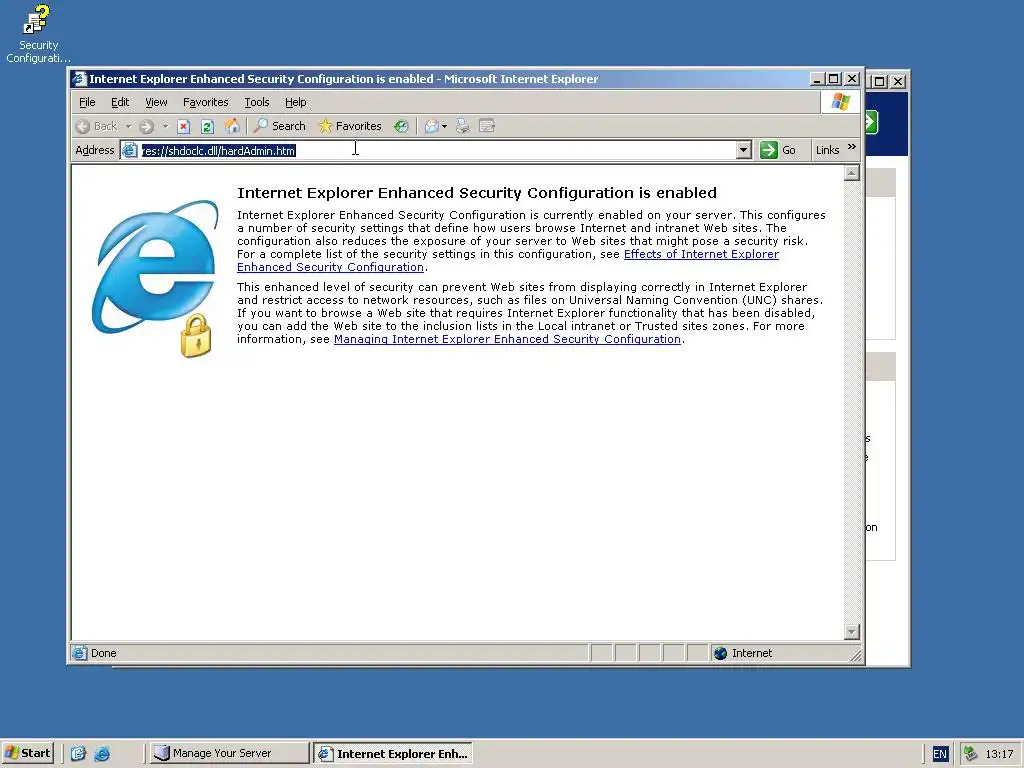Open the Search toolbar button
Viewport: 1024px width, 768px height.
pos(280,126)
